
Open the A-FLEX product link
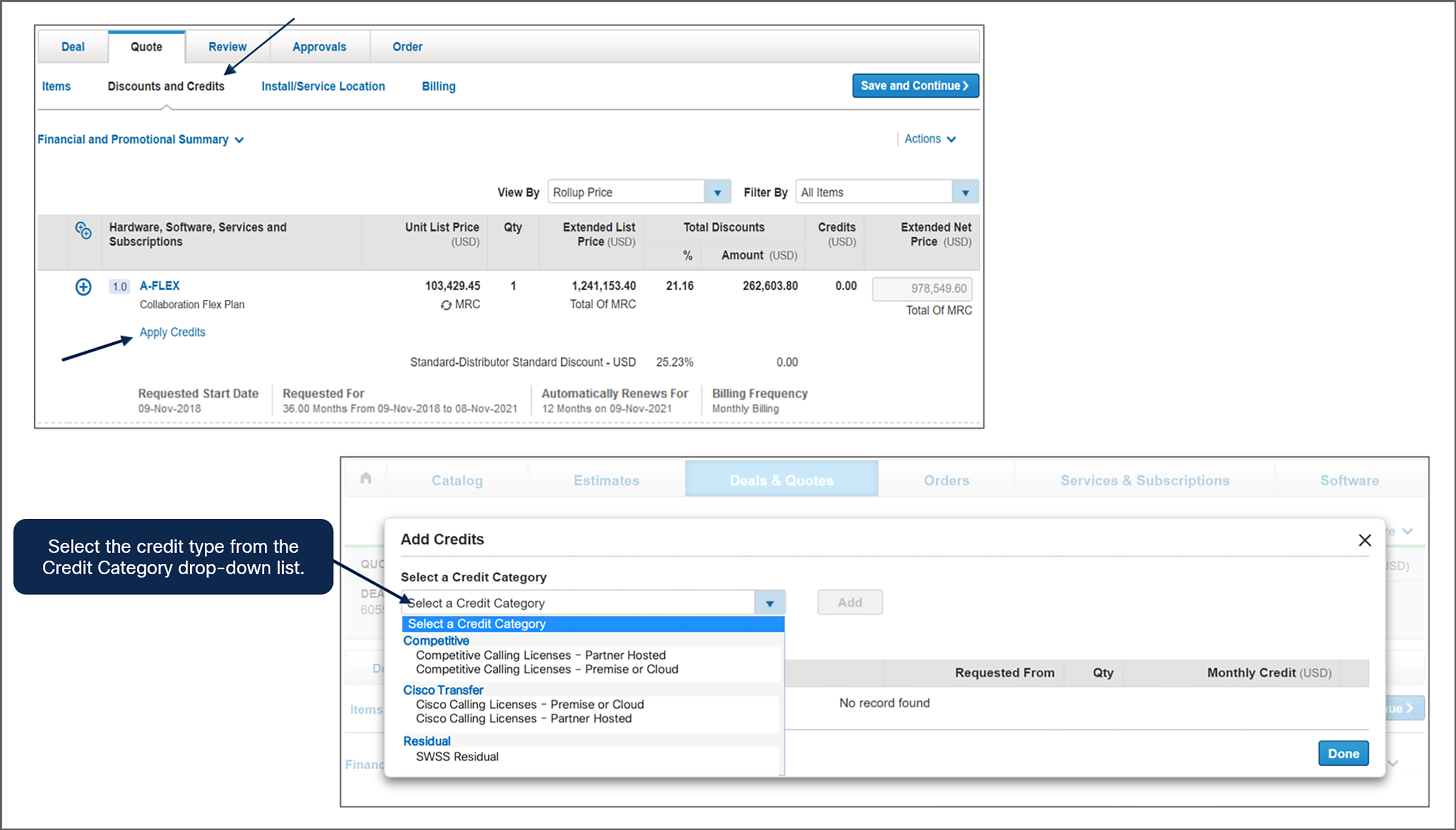point(160,286)
